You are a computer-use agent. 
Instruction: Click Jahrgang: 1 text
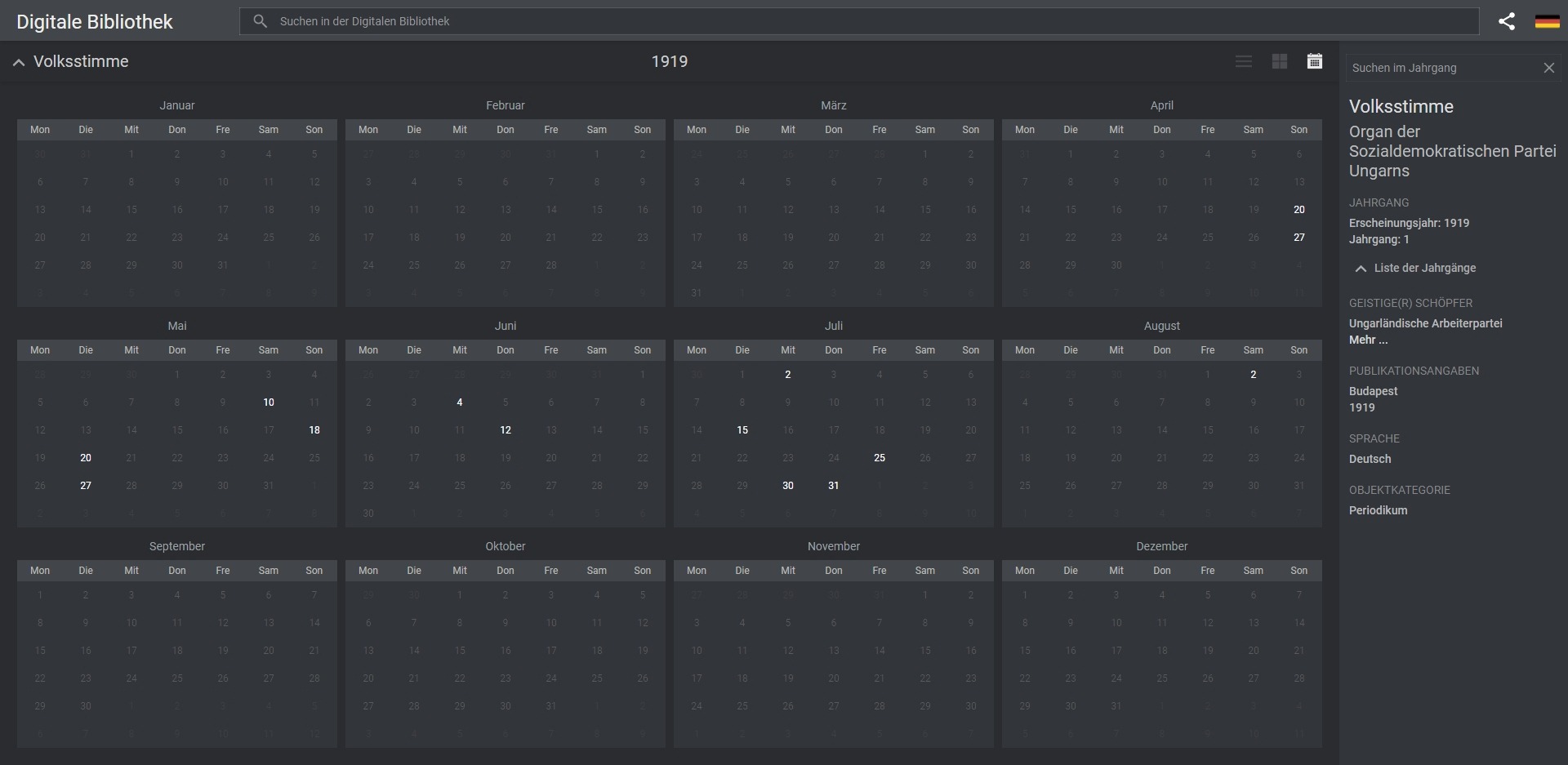(x=1379, y=239)
